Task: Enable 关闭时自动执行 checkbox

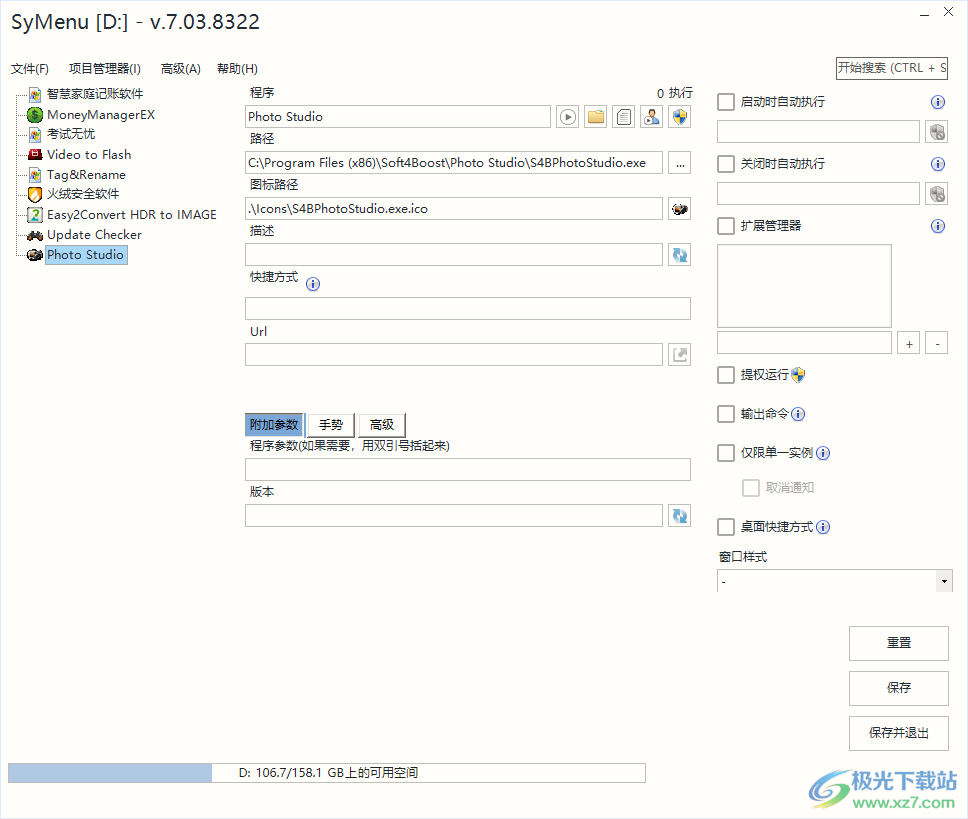Action: coord(726,164)
